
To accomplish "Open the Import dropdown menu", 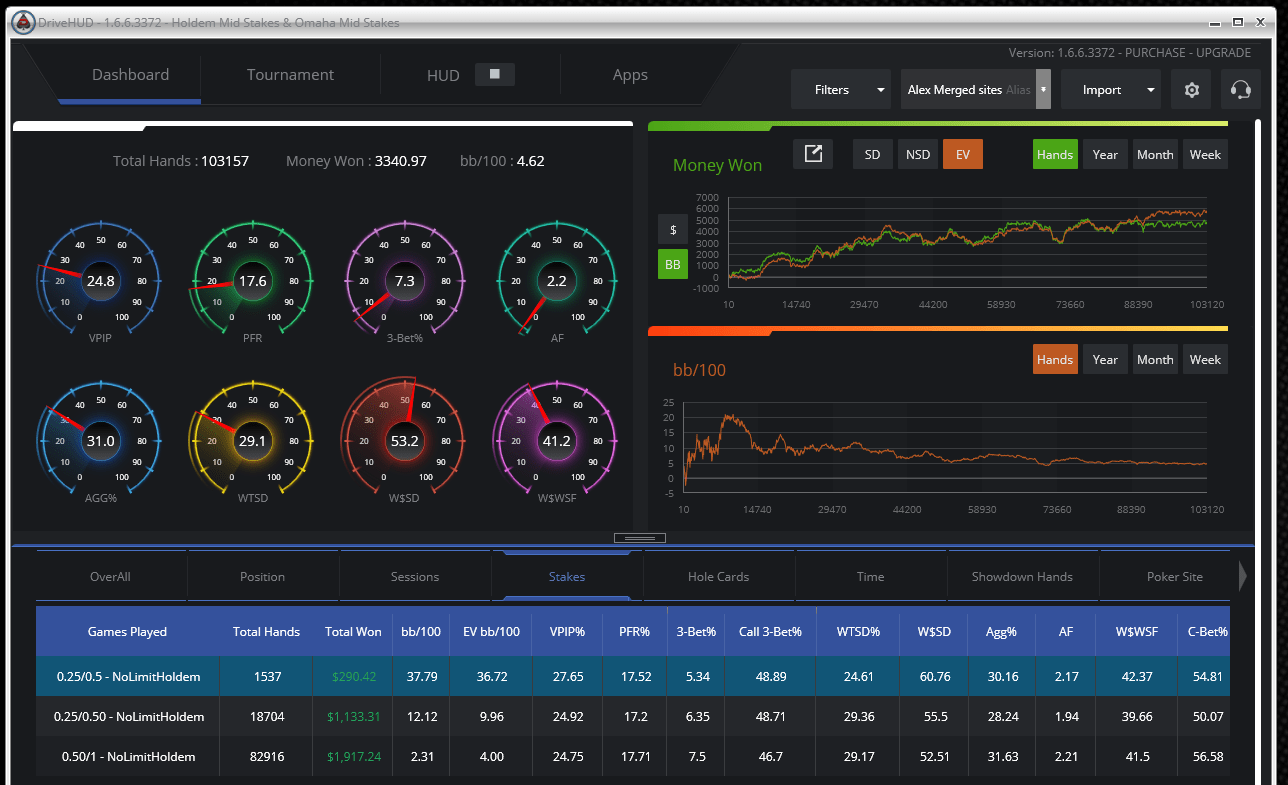I will pos(1111,90).
